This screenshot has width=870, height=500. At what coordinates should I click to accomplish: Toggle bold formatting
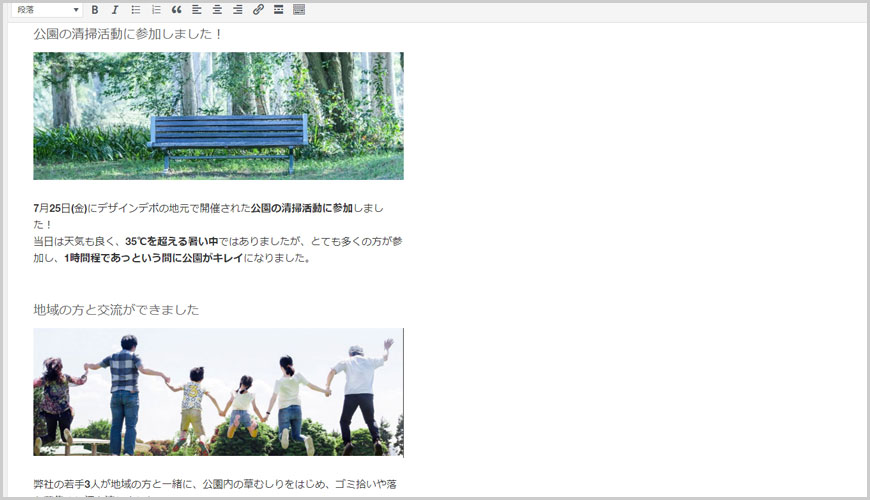(95, 10)
